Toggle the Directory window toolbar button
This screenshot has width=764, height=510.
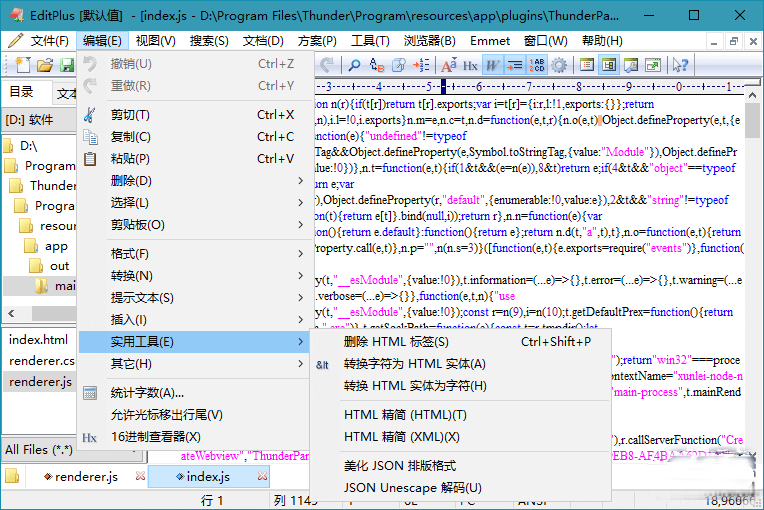tap(609, 65)
